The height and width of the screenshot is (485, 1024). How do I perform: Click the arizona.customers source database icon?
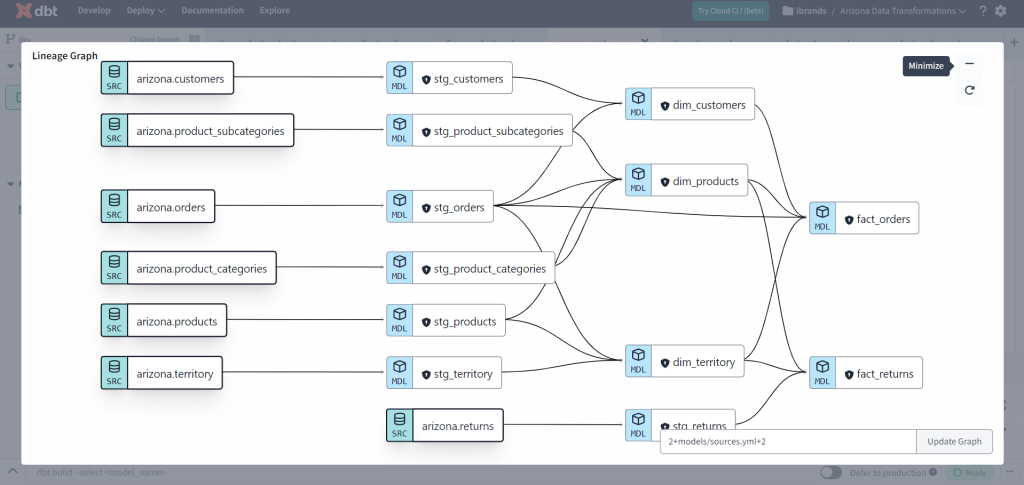114,73
